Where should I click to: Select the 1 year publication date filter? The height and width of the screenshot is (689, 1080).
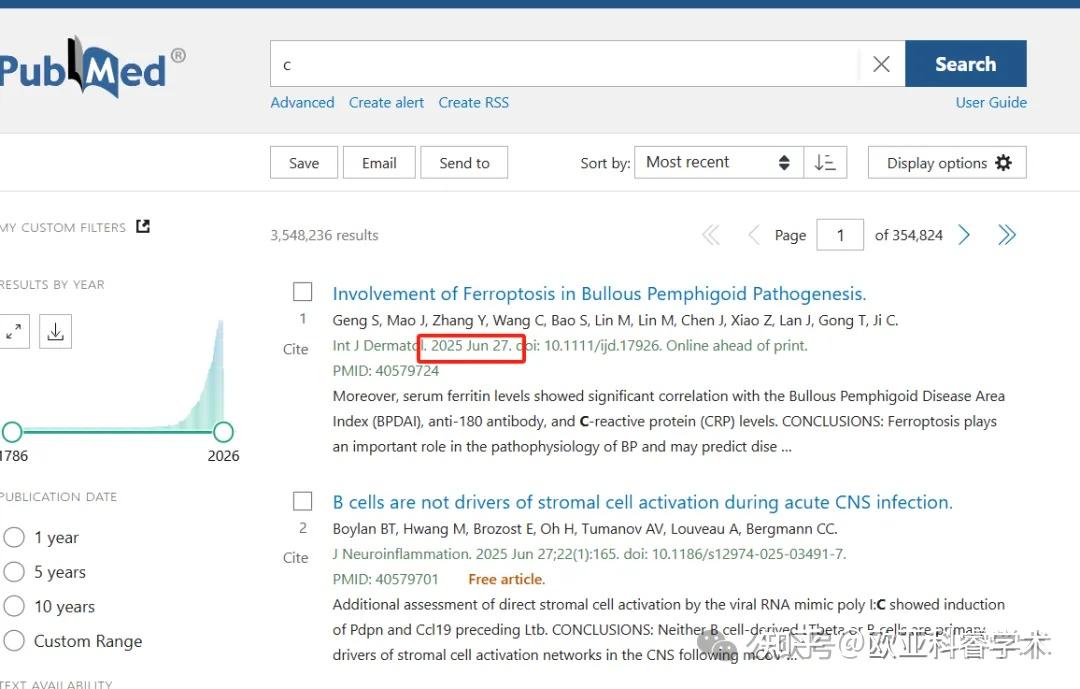pyautogui.click(x=15, y=537)
